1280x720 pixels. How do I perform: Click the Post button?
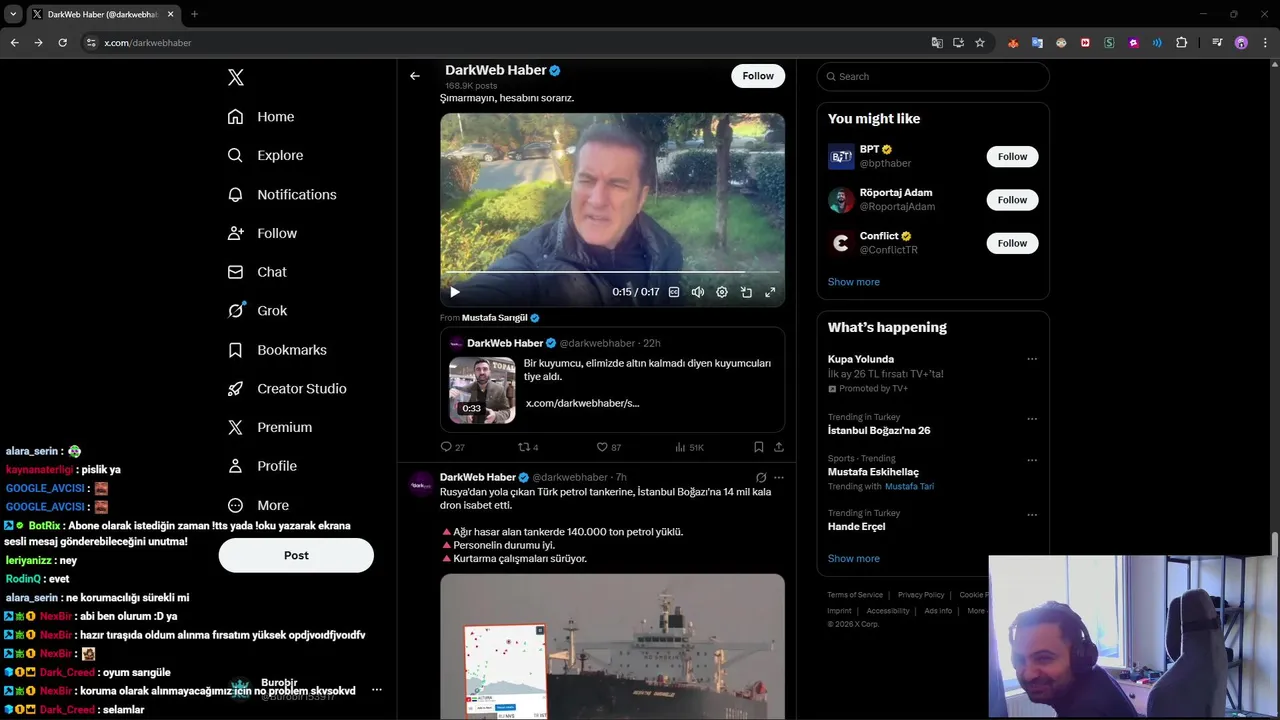[x=296, y=555]
